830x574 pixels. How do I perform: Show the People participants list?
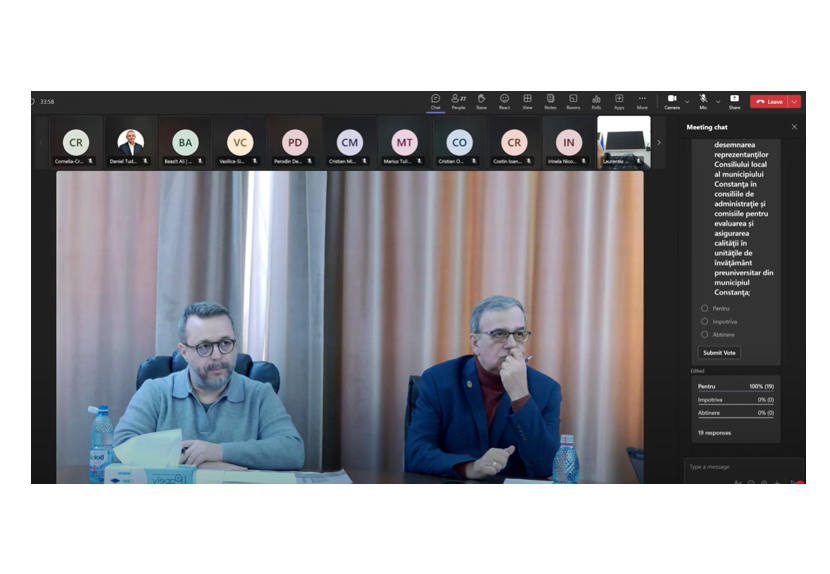click(458, 102)
